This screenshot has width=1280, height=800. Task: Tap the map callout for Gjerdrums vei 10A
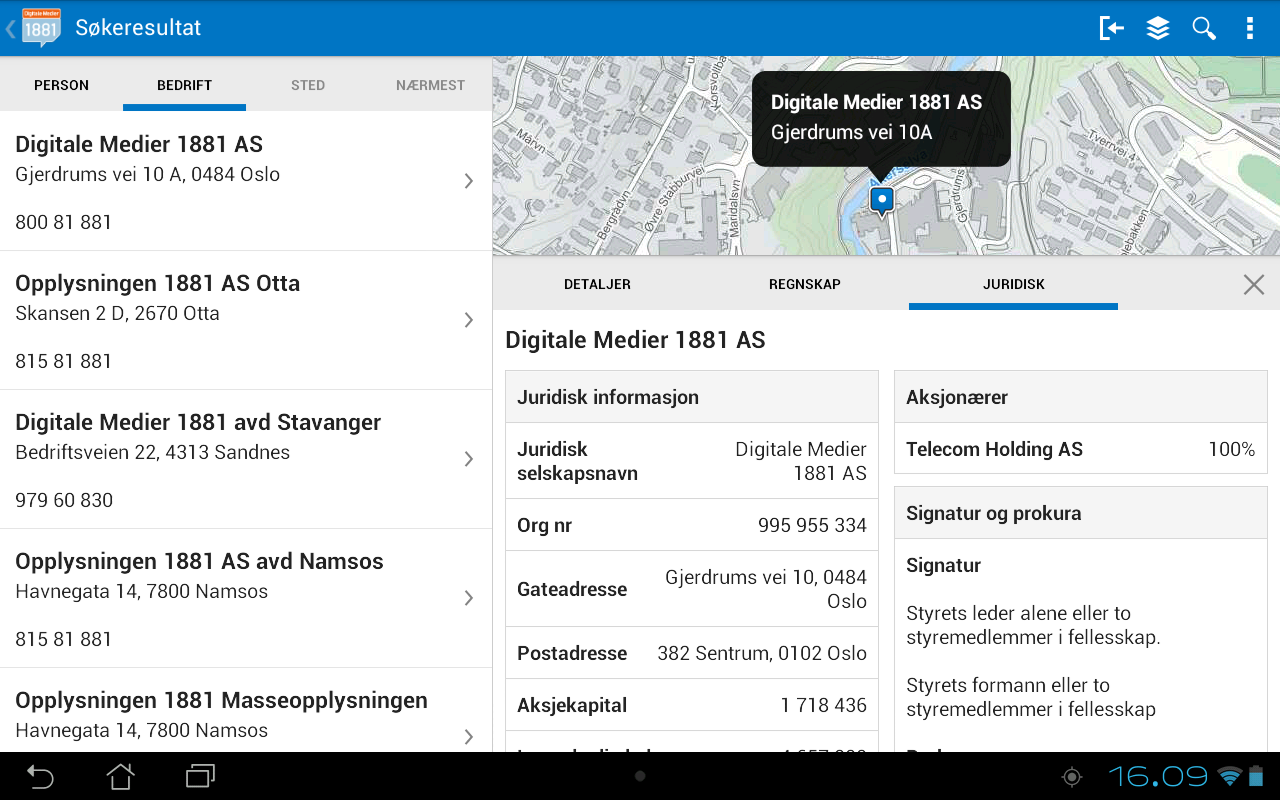881,117
